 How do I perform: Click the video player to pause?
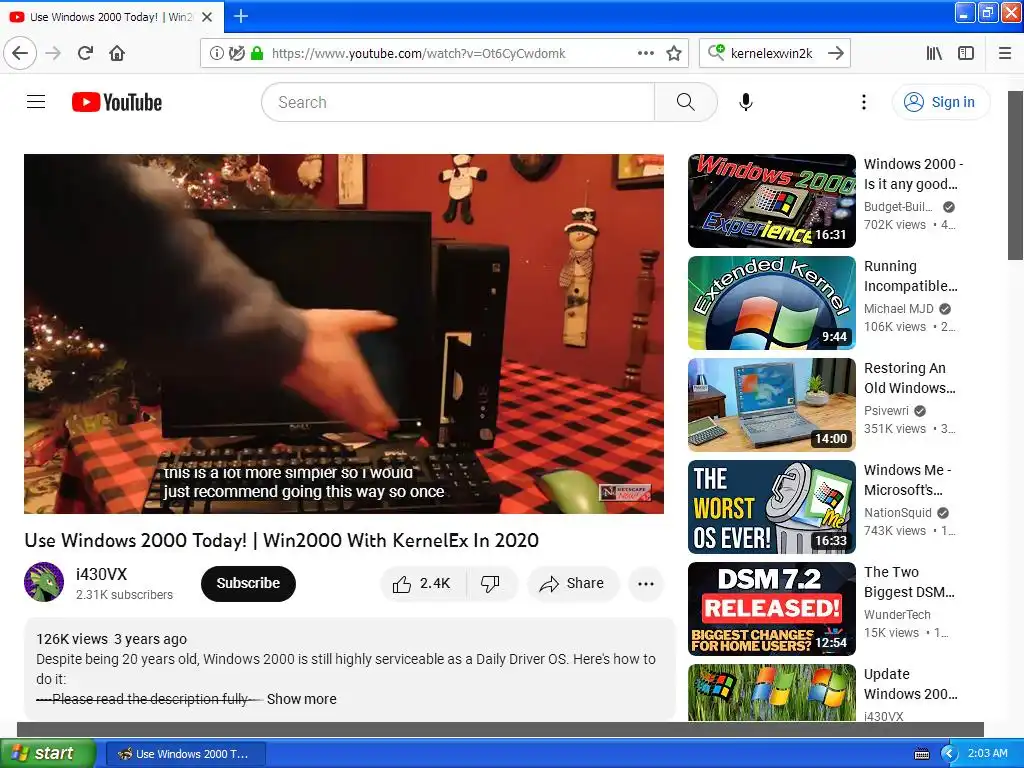pos(344,334)
